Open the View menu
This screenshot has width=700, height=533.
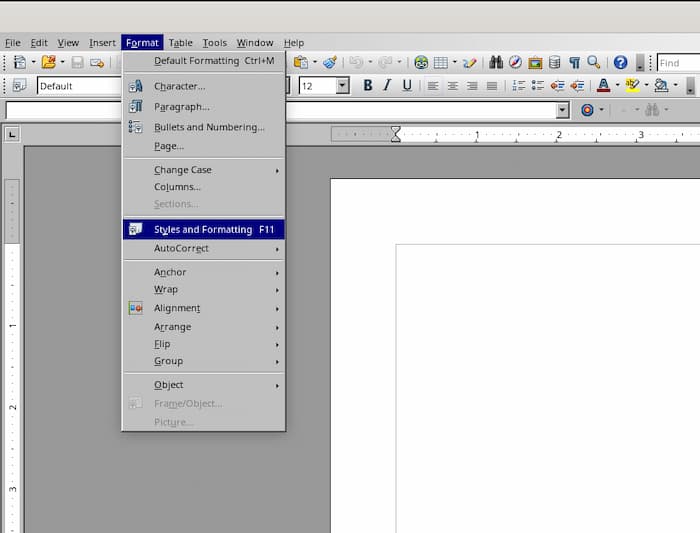pos(68,43)
